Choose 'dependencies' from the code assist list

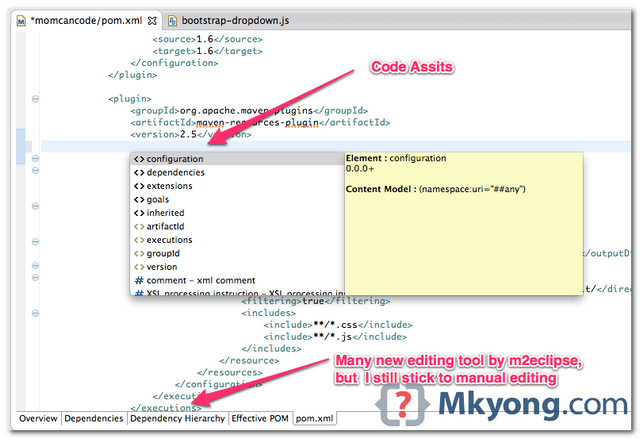[x=237, y=172]
